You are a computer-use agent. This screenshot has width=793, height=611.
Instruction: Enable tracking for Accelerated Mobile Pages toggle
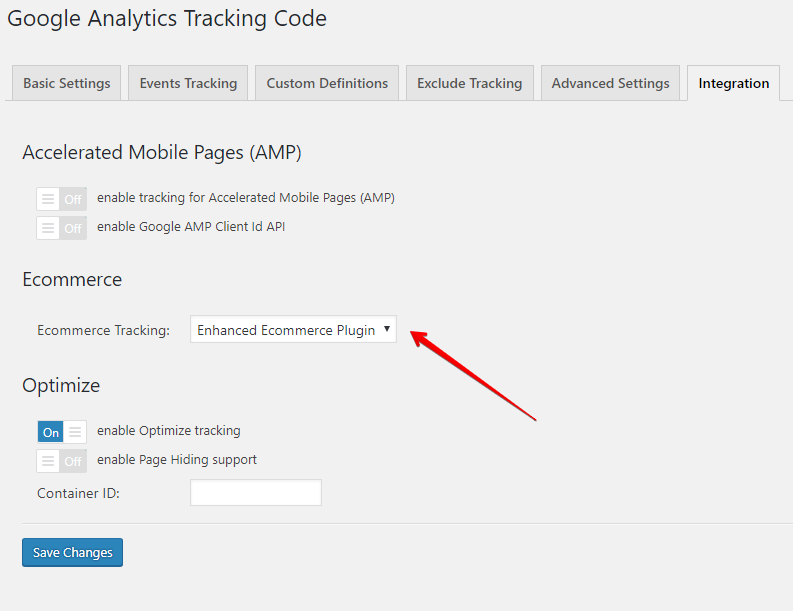(62, 199)
